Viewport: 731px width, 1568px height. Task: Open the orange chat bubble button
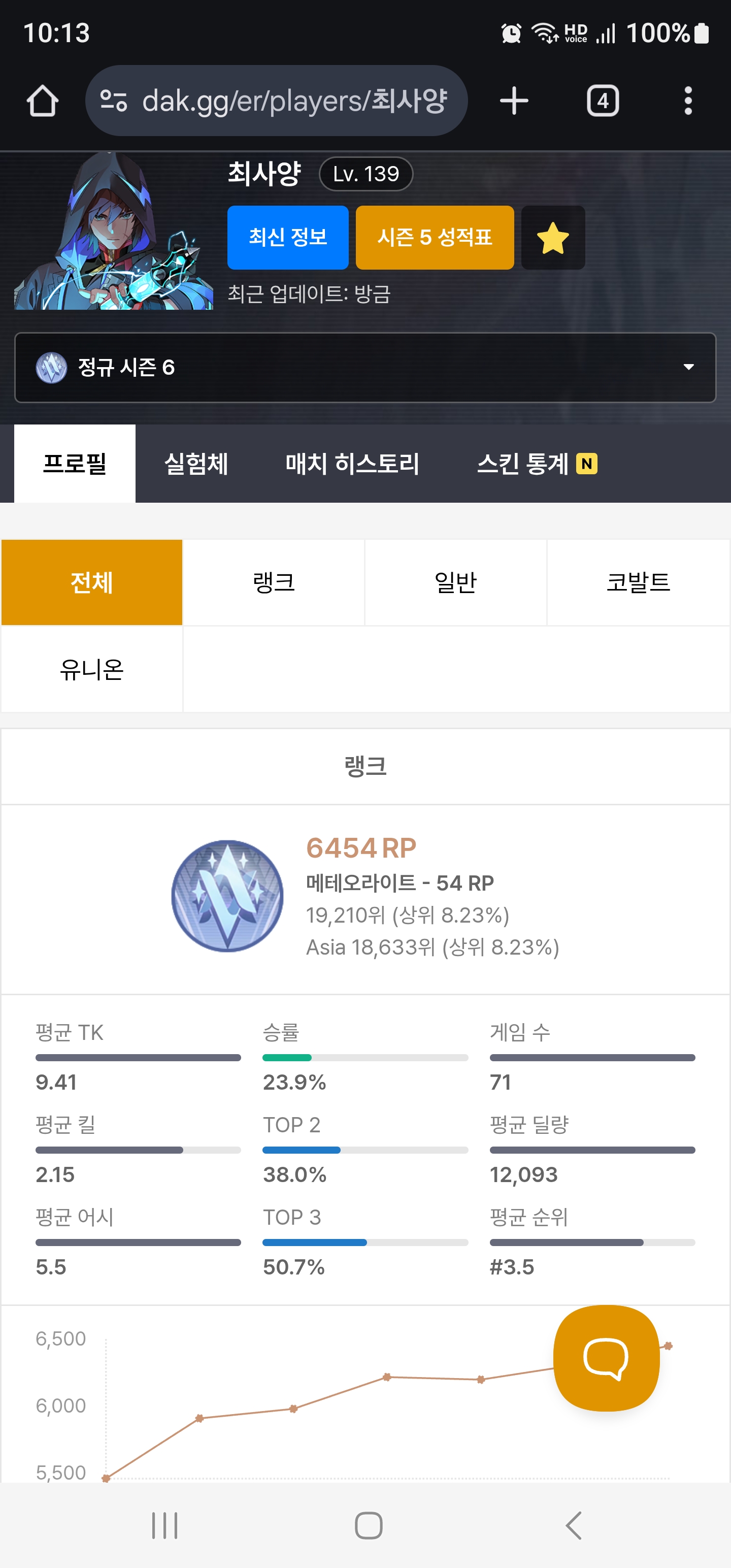click(x=606, y=1358)
